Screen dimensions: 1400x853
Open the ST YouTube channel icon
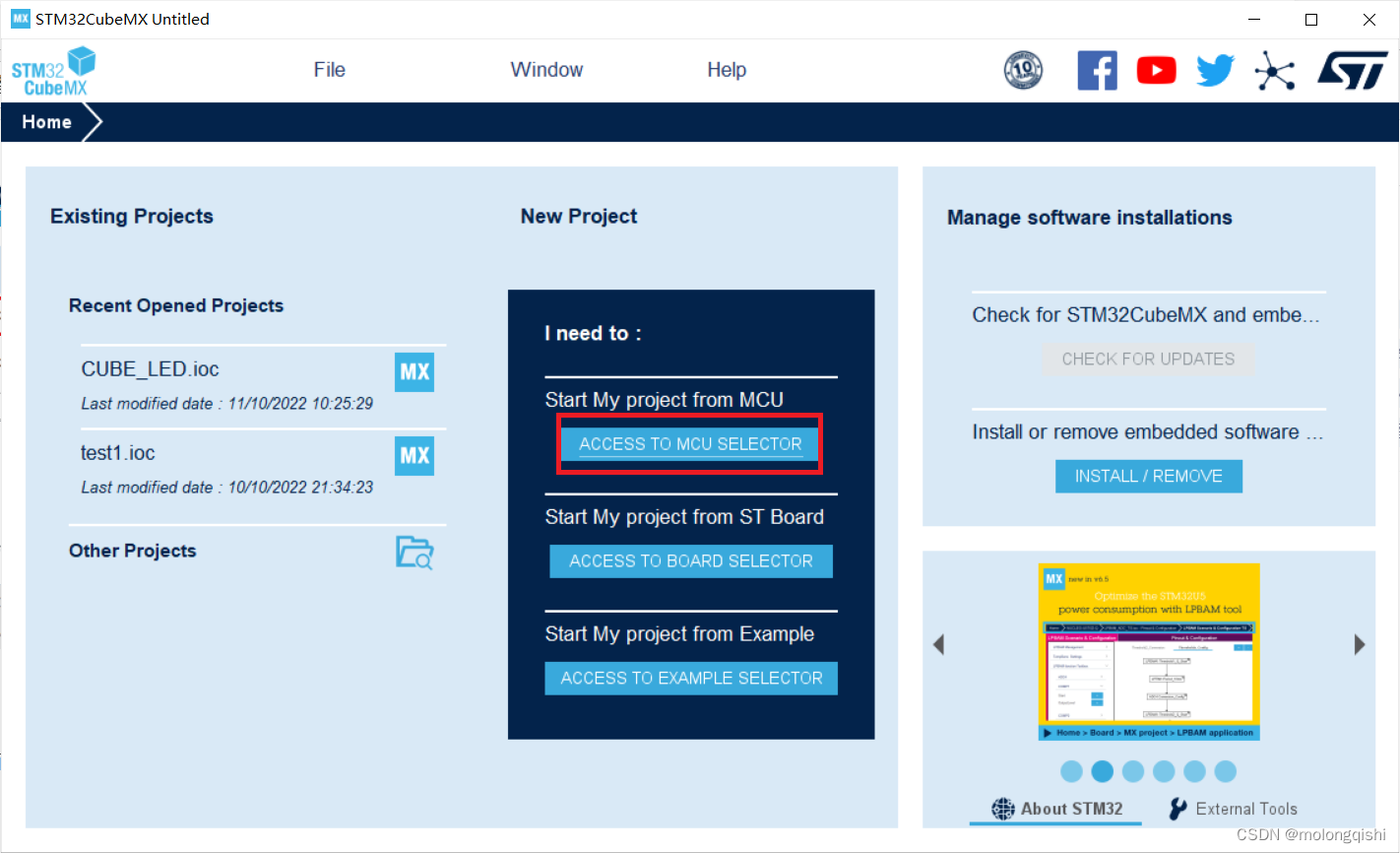pos(1156,71)
